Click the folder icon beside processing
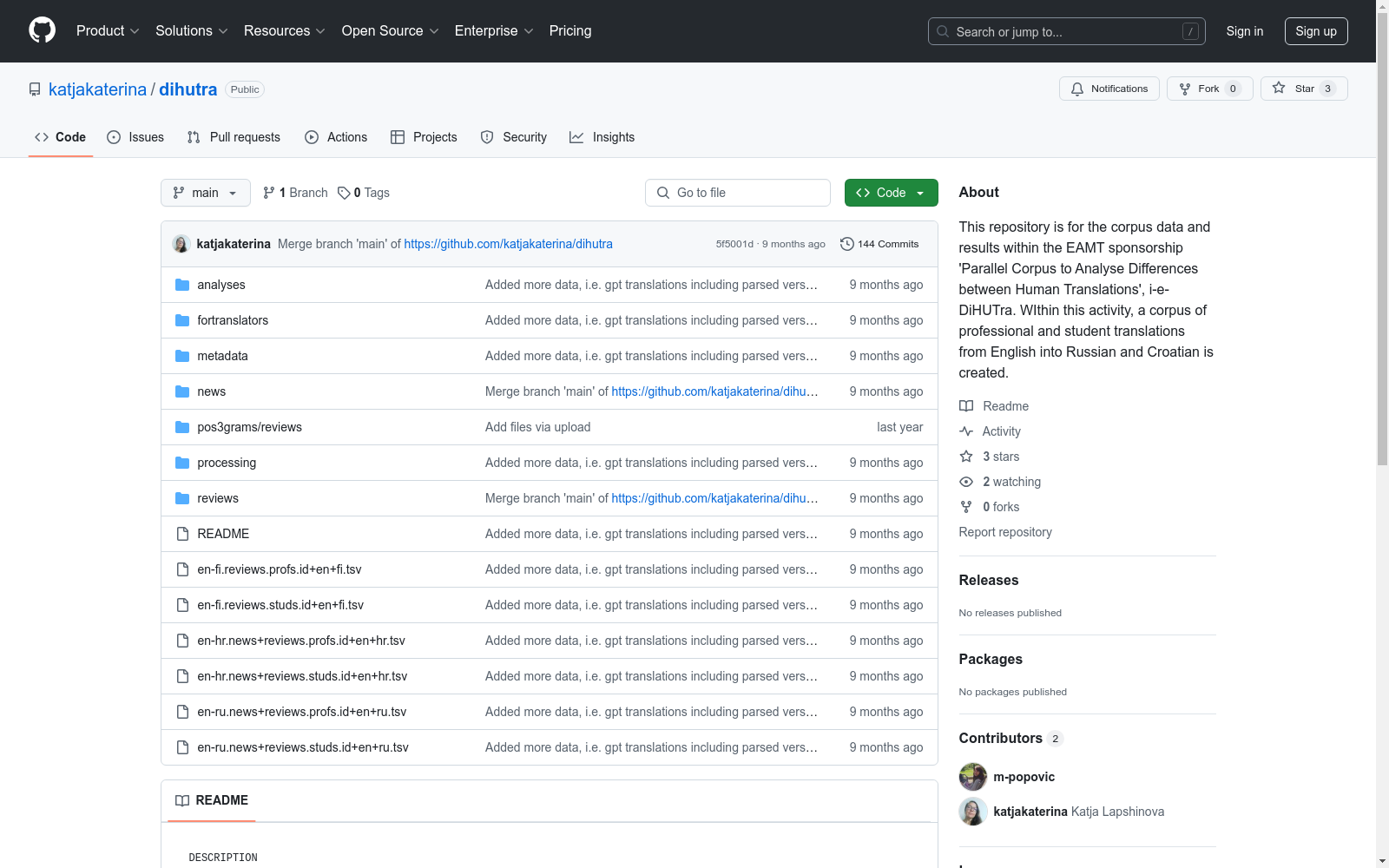 point(182,463)
